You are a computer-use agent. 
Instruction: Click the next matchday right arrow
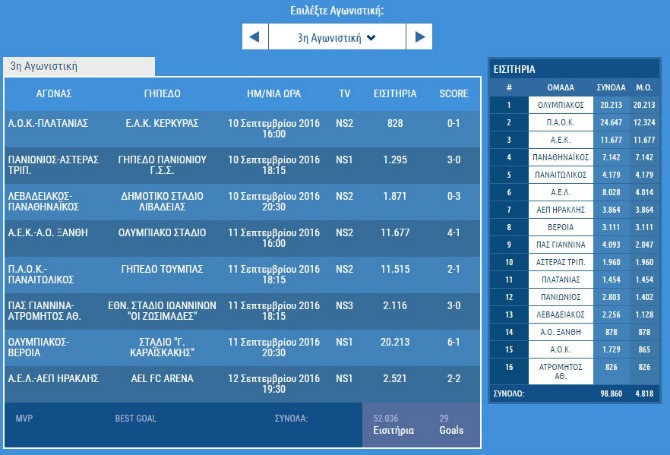(418, 38)
